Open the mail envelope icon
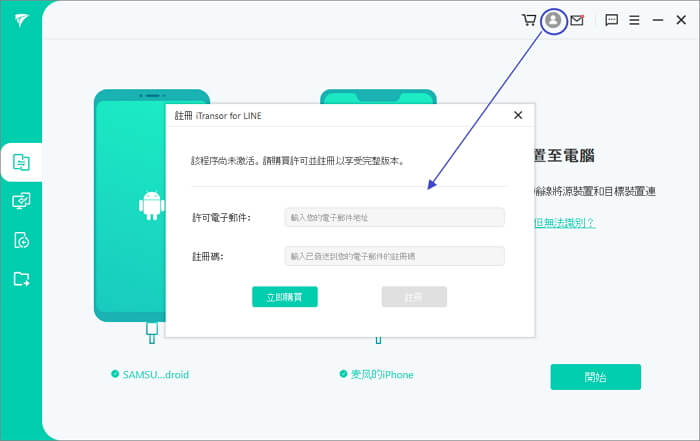 pyautogui.click(x=577, y=20)
